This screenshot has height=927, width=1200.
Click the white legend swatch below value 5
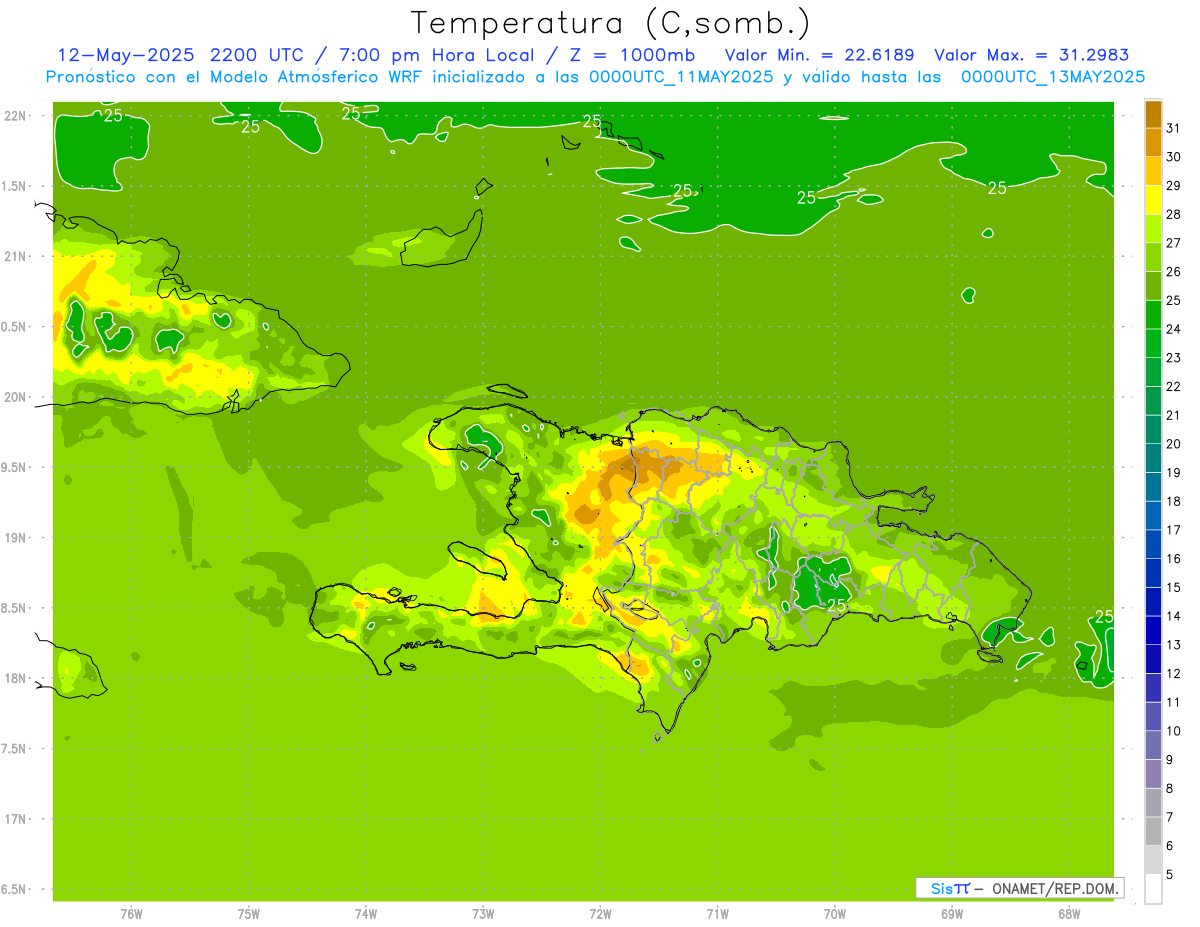1153,889
